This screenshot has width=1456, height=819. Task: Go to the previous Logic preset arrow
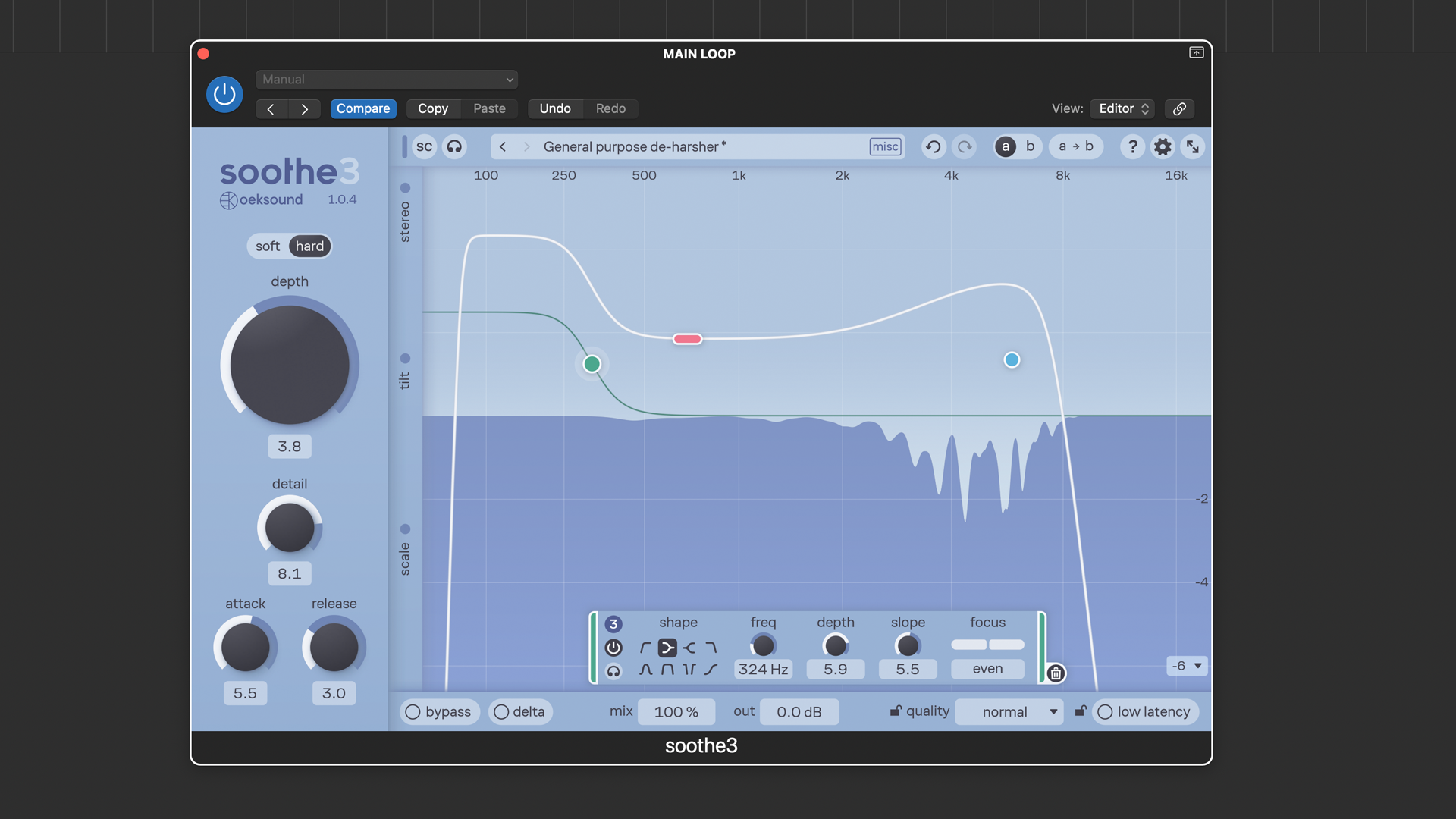pyautogui.click(x=271, y=109)
